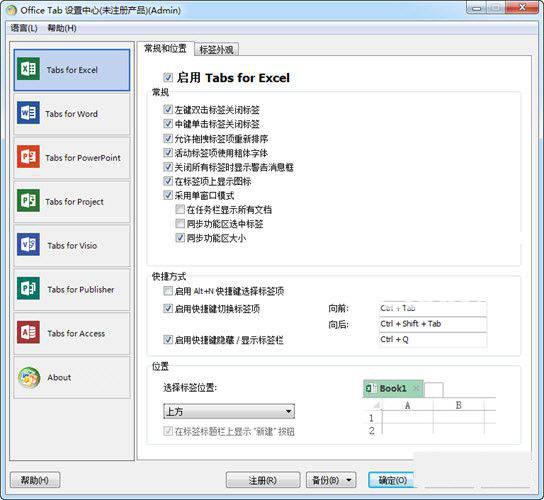Click the 注册(R) button

263,480
